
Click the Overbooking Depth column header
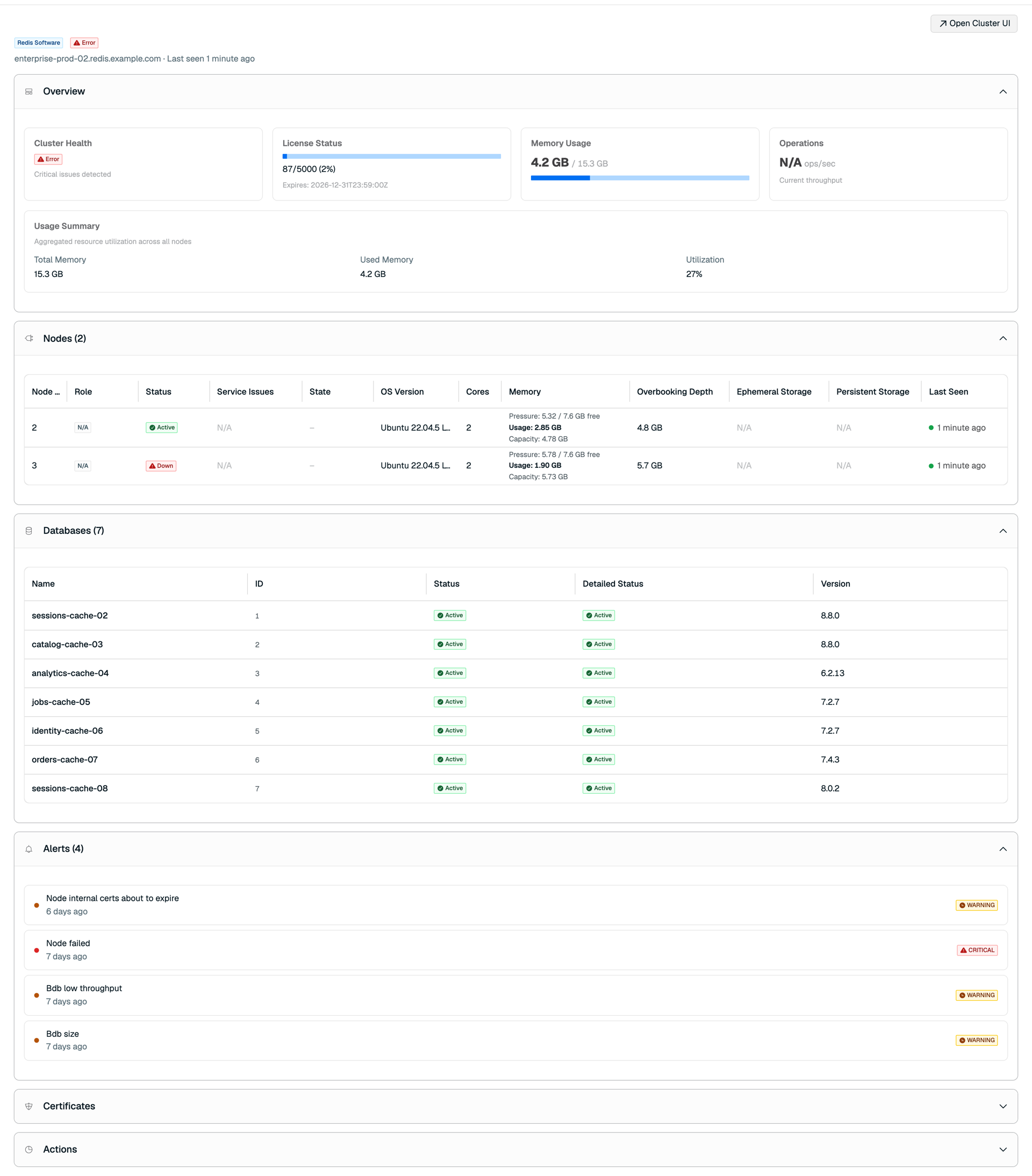pyautogui.click(x=674, y=391)
